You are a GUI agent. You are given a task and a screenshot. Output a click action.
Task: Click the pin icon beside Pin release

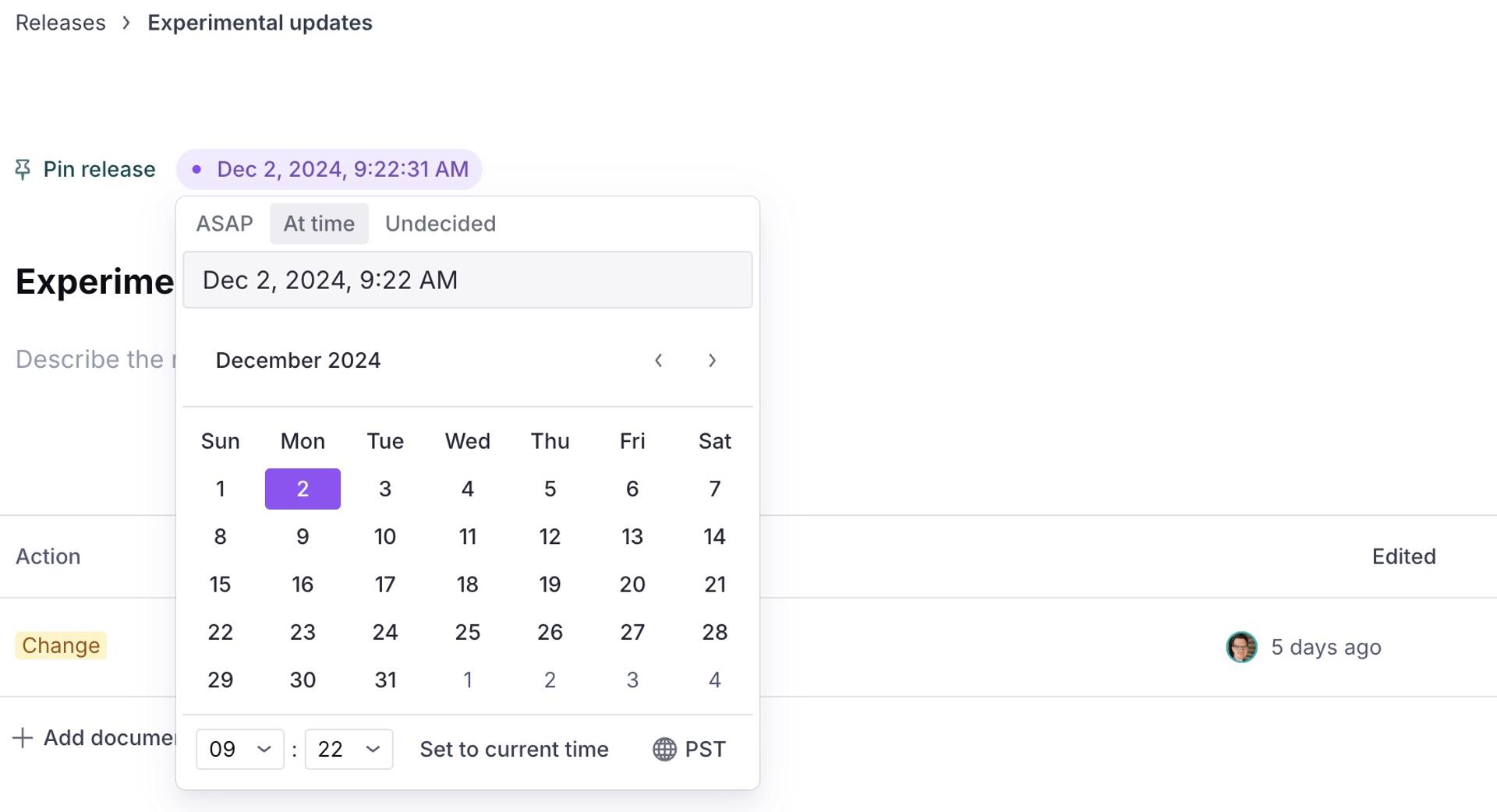pos(23,169)
